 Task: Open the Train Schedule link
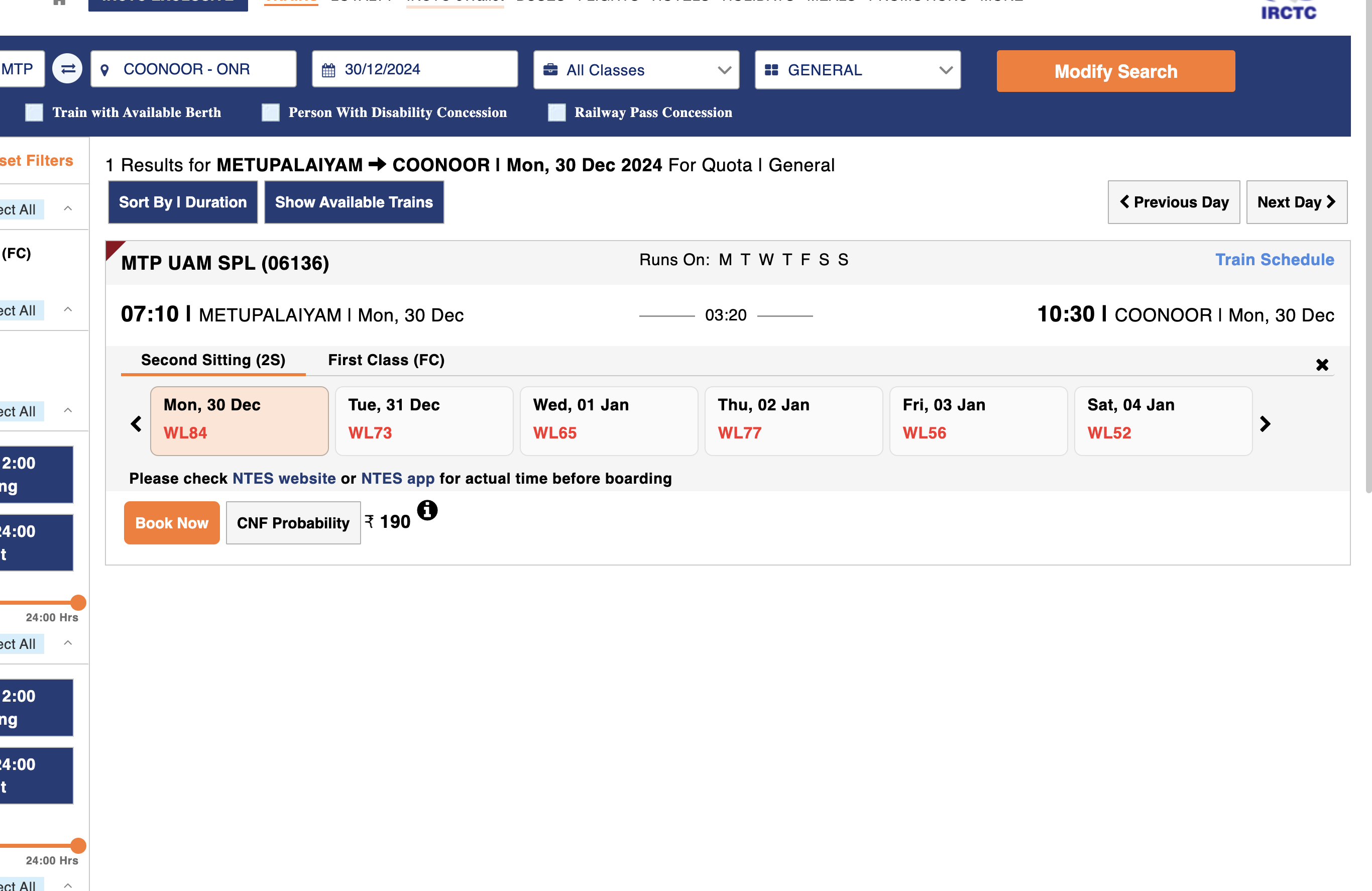[1274, 260]
